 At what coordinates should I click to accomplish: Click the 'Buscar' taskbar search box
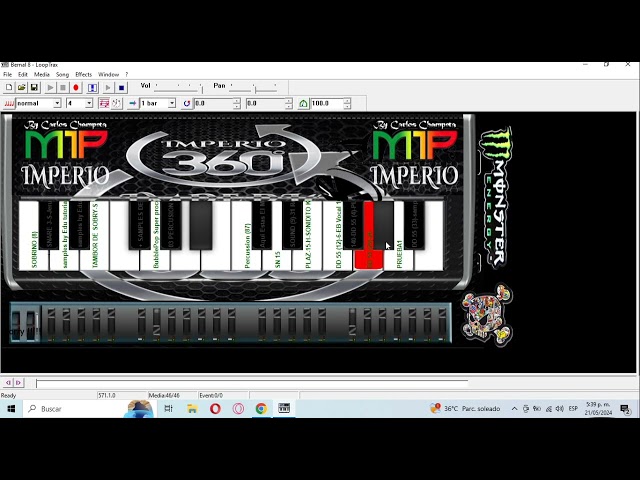tap(88, 409)
